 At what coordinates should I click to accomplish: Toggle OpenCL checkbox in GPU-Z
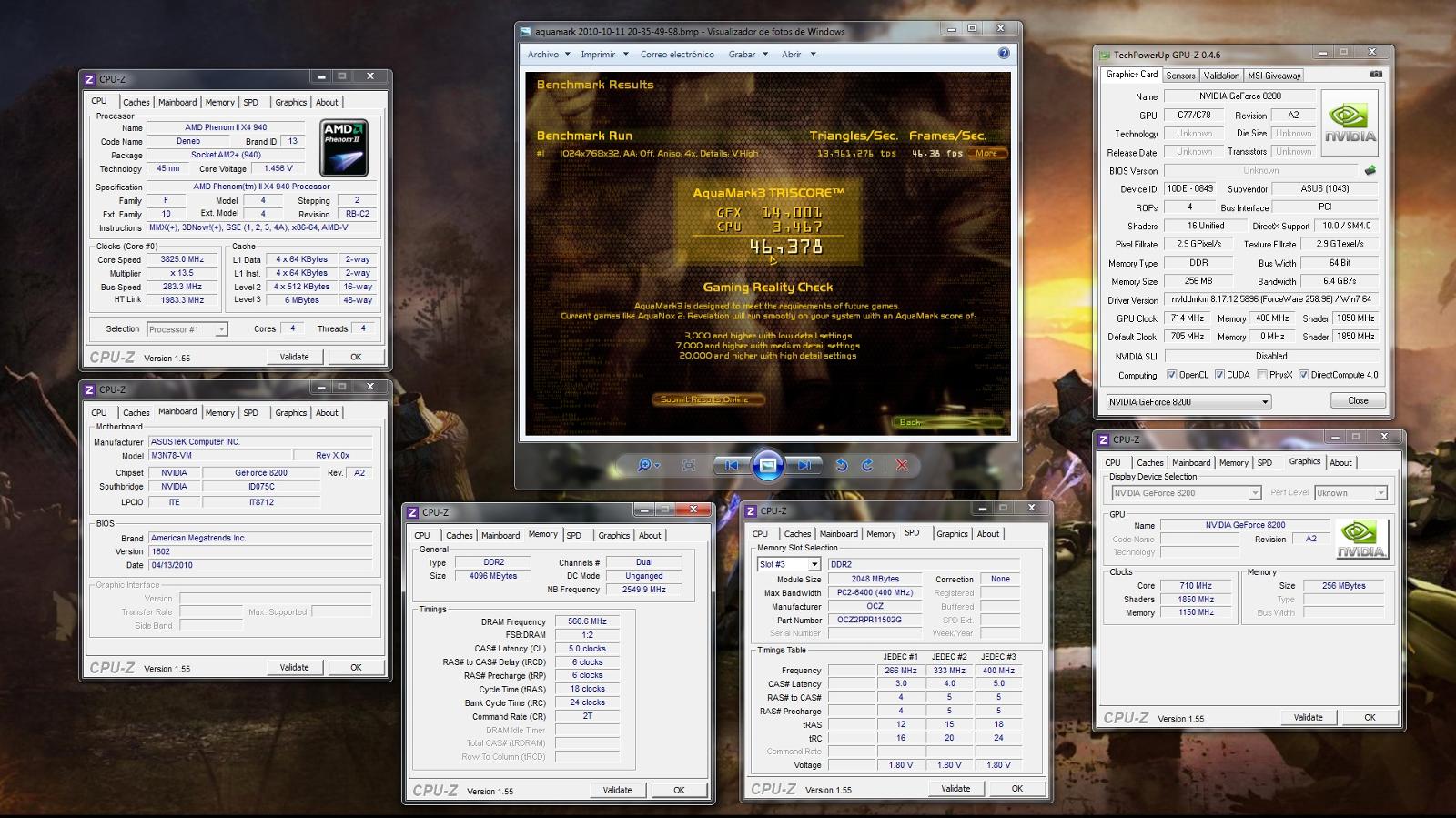1171,375
